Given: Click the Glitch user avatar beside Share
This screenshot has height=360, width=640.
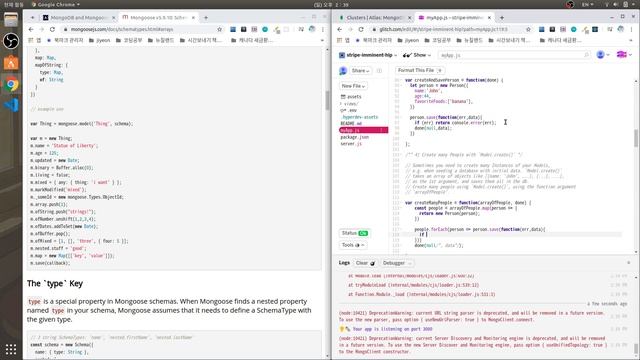Looking at the screenshot, I should pos(343,71).
